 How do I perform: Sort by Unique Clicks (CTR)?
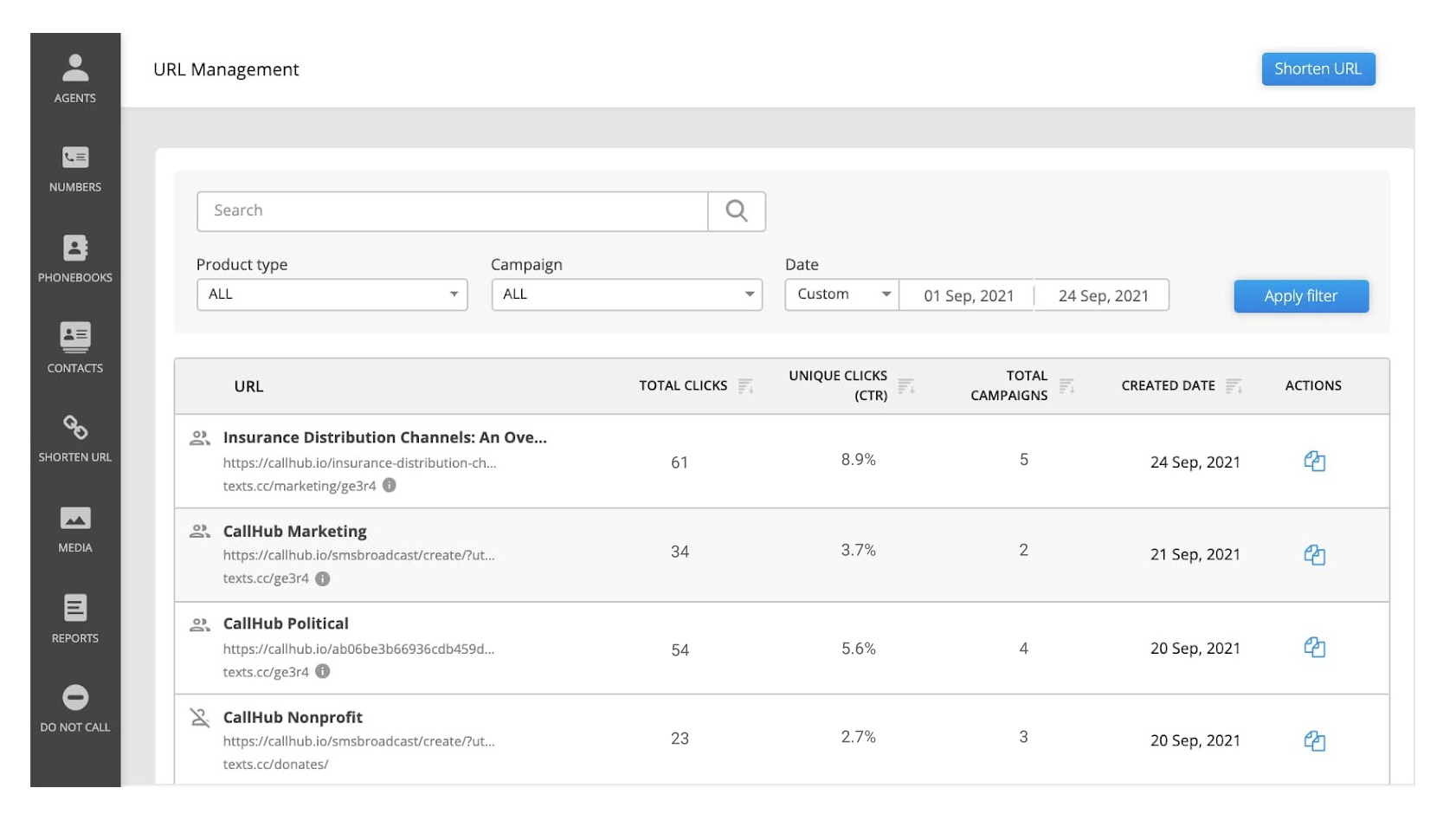tap(905, 386)
